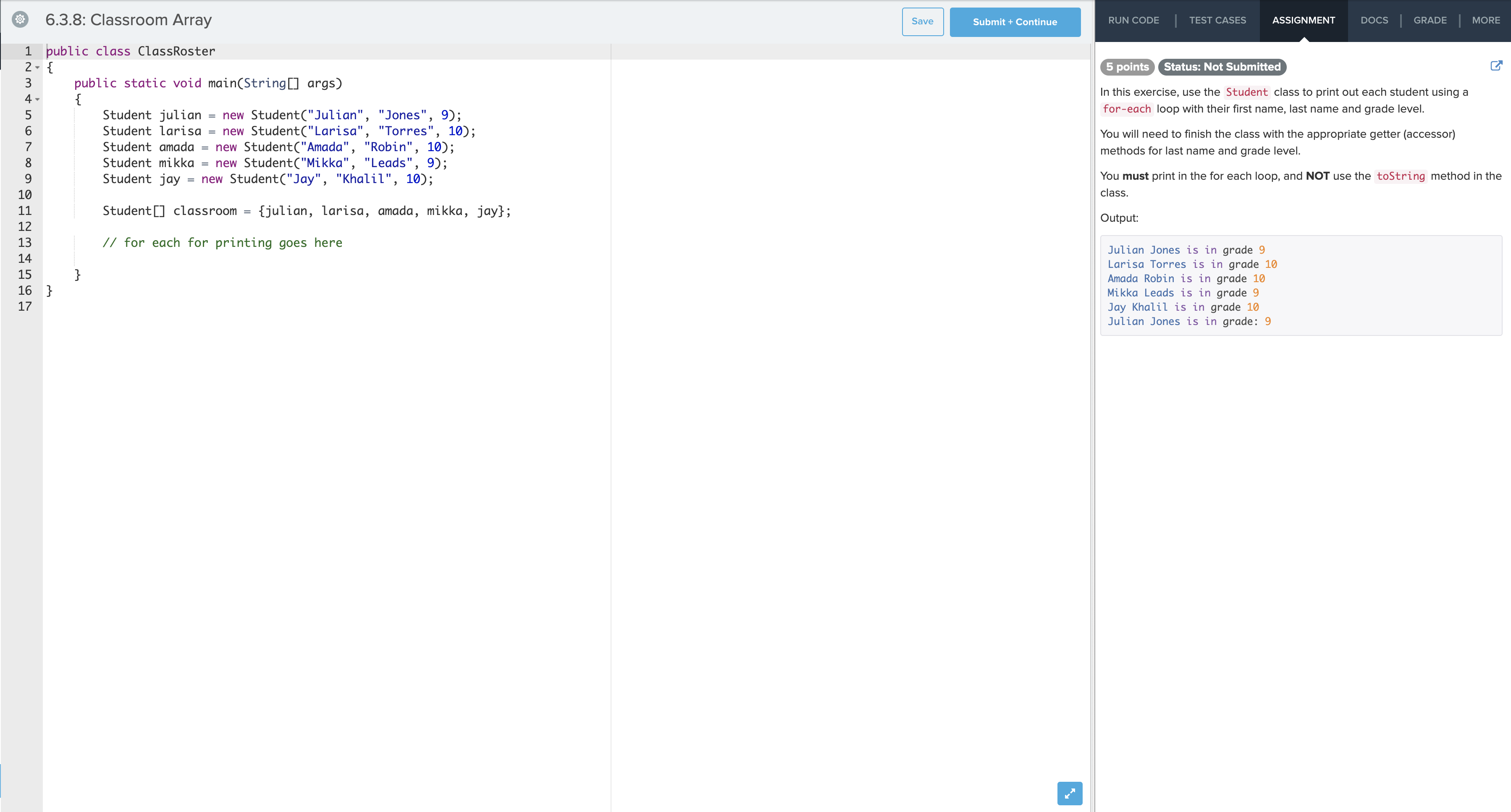This screenshot has width=1511, height=812.
Task: Collapse the main method block at line 4
Action: click(37, 99)
